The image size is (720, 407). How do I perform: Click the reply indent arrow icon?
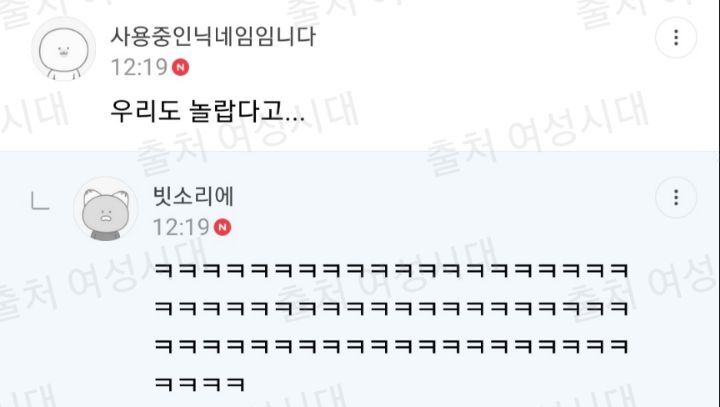point(40,201)
